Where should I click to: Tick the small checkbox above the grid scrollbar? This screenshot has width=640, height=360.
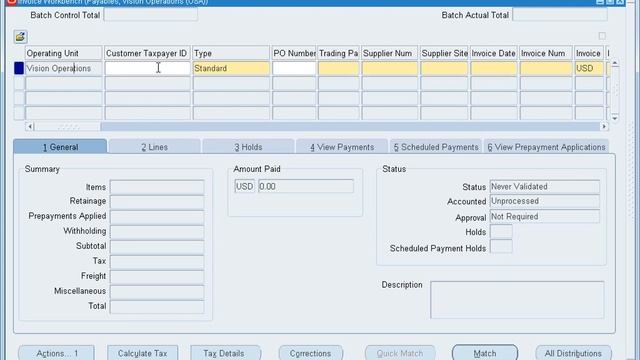tap(602, 36)
